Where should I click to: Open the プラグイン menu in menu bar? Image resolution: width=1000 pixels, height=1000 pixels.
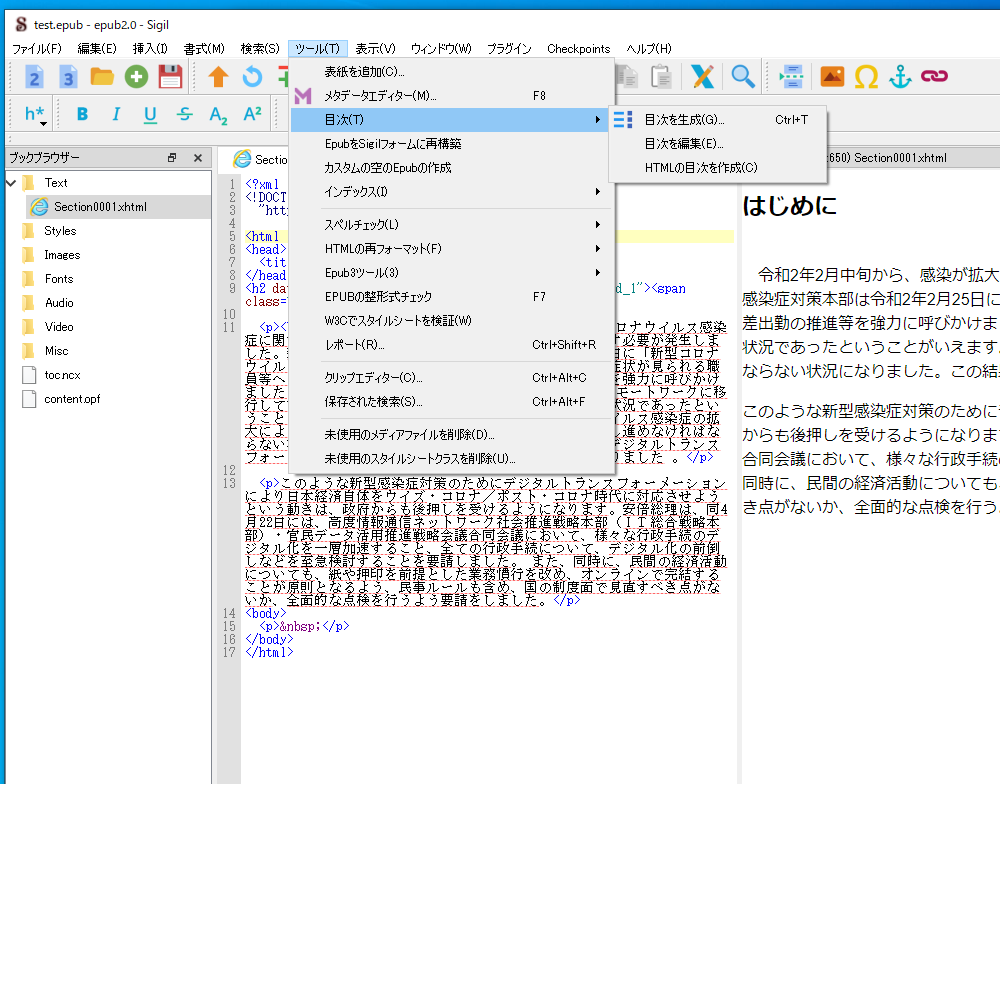pyautogui.click(x=509, y=49)
